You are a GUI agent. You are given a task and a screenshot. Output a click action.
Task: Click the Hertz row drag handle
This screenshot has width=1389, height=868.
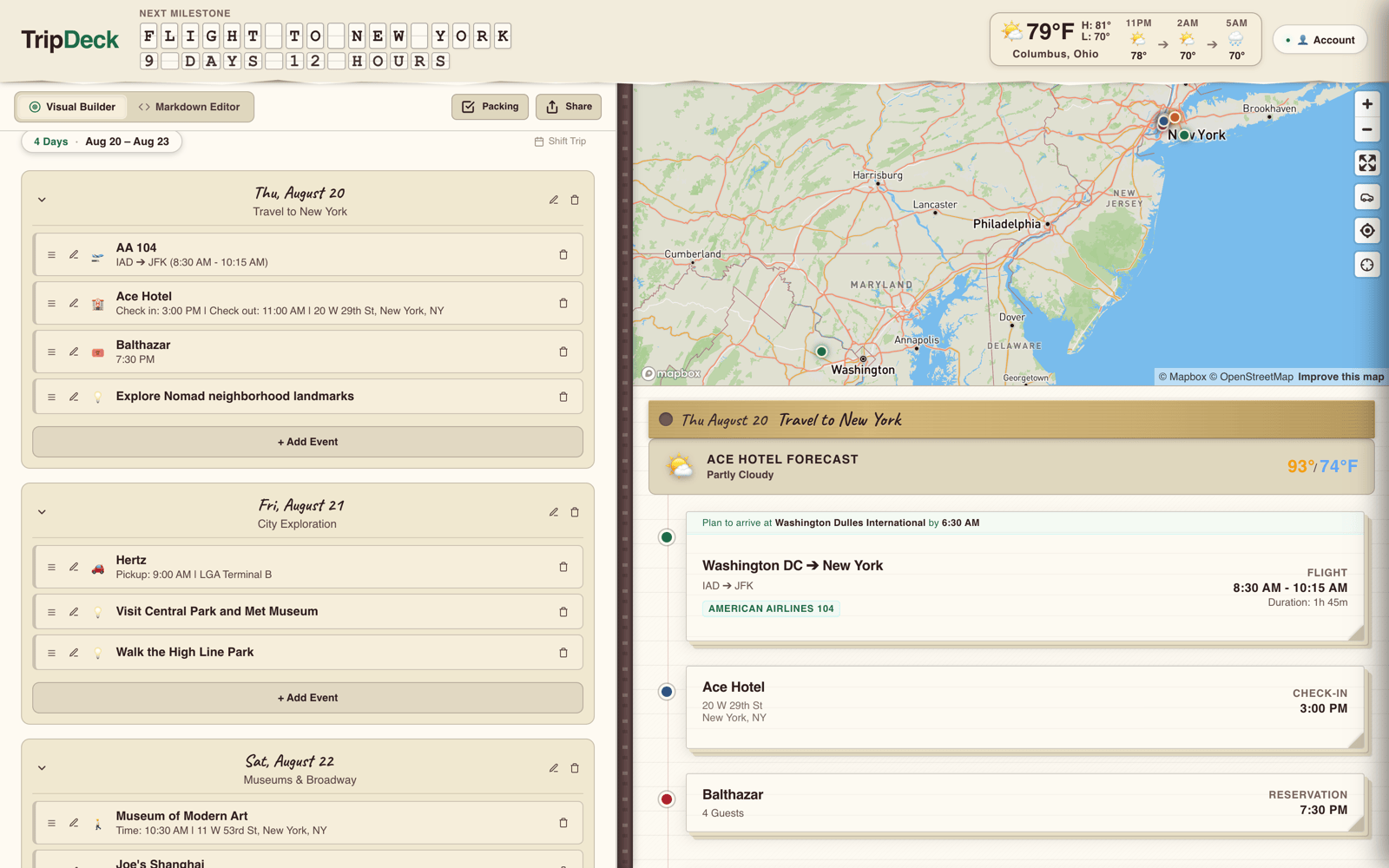tap(51, 567)
